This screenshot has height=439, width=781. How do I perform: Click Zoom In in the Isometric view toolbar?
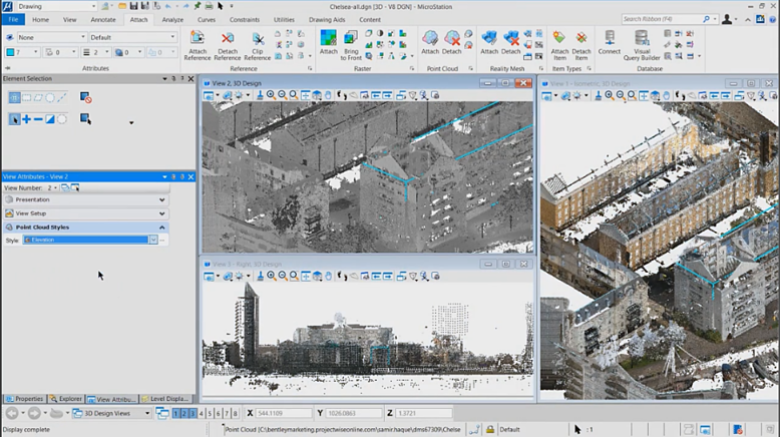point(609,96)
